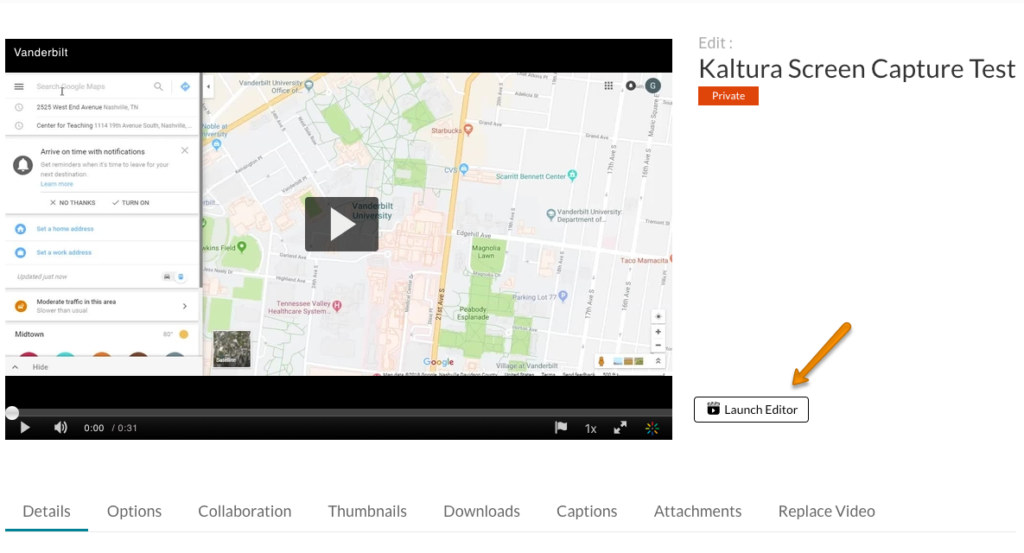Play video using control bar play icon

coord(25,428)
